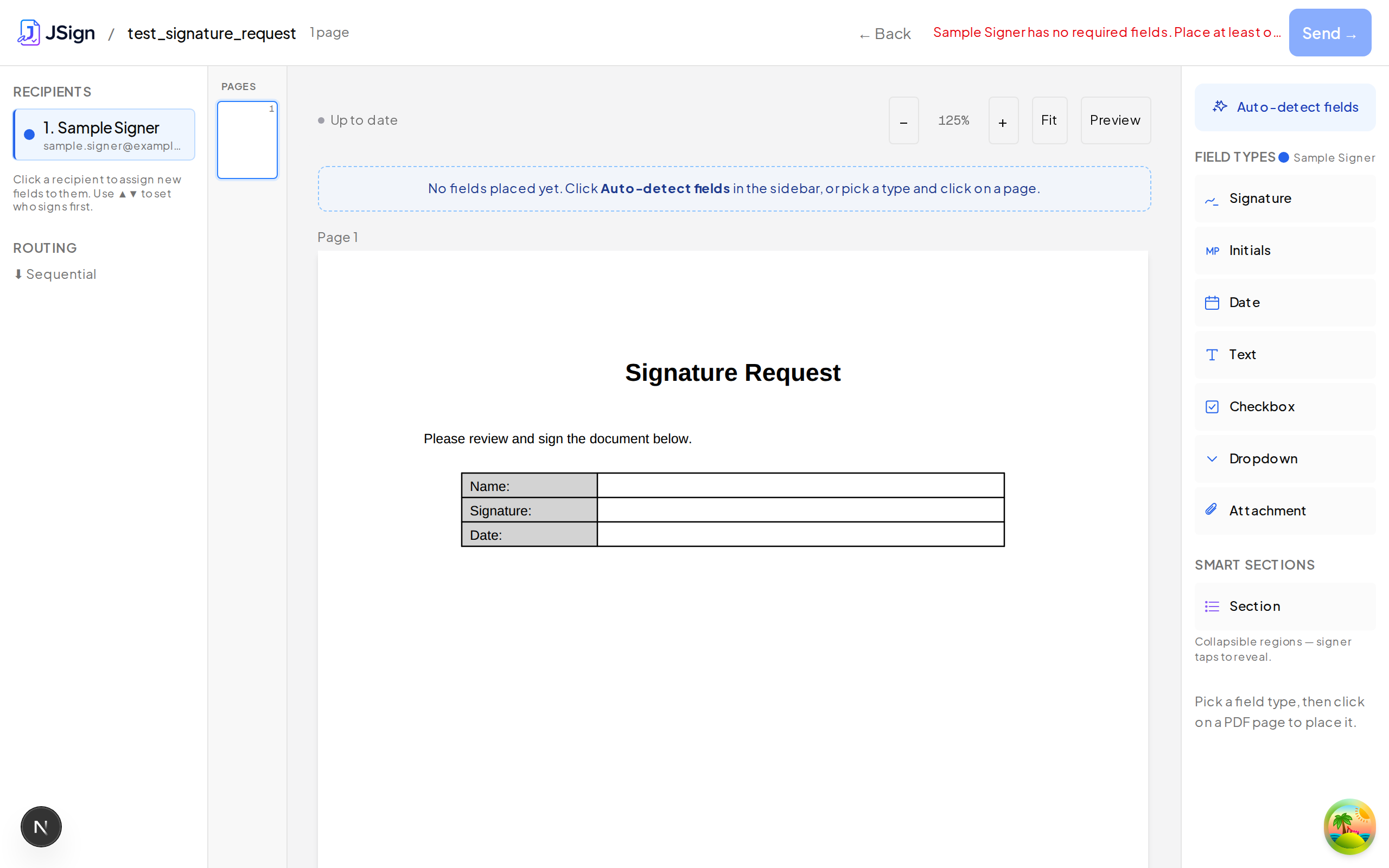1389x868 pixels.
Task: Click the blue recipient dot beside Sample Signer
Action: 29,135
